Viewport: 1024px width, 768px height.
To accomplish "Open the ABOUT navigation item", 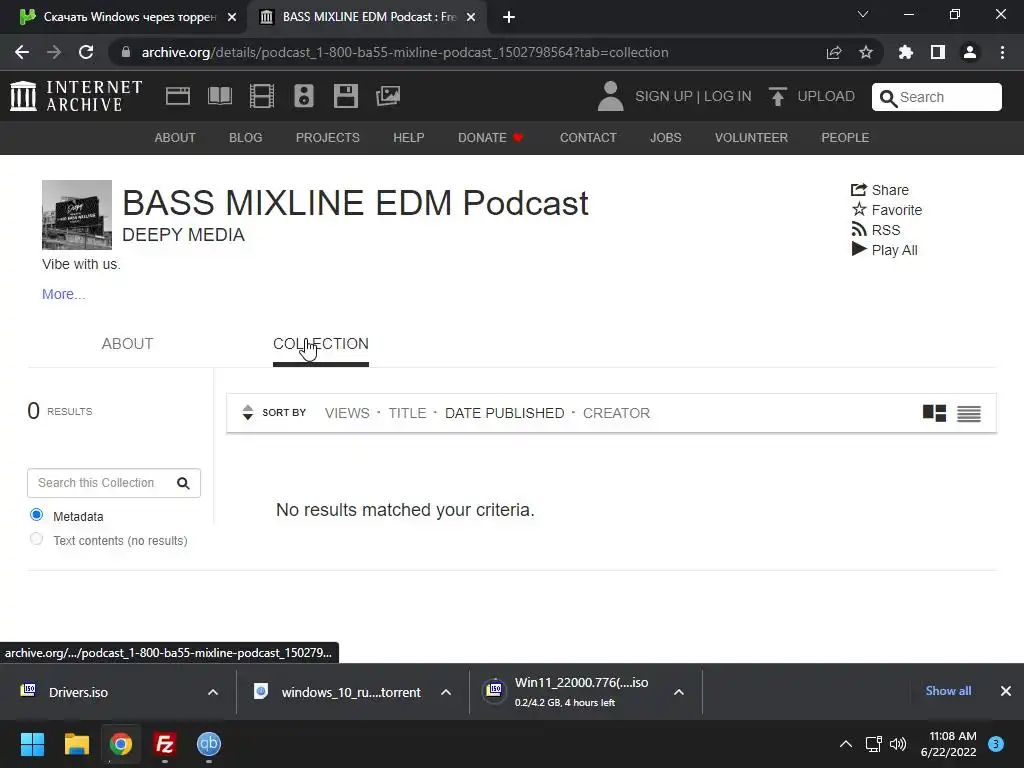I will [175, 138].
